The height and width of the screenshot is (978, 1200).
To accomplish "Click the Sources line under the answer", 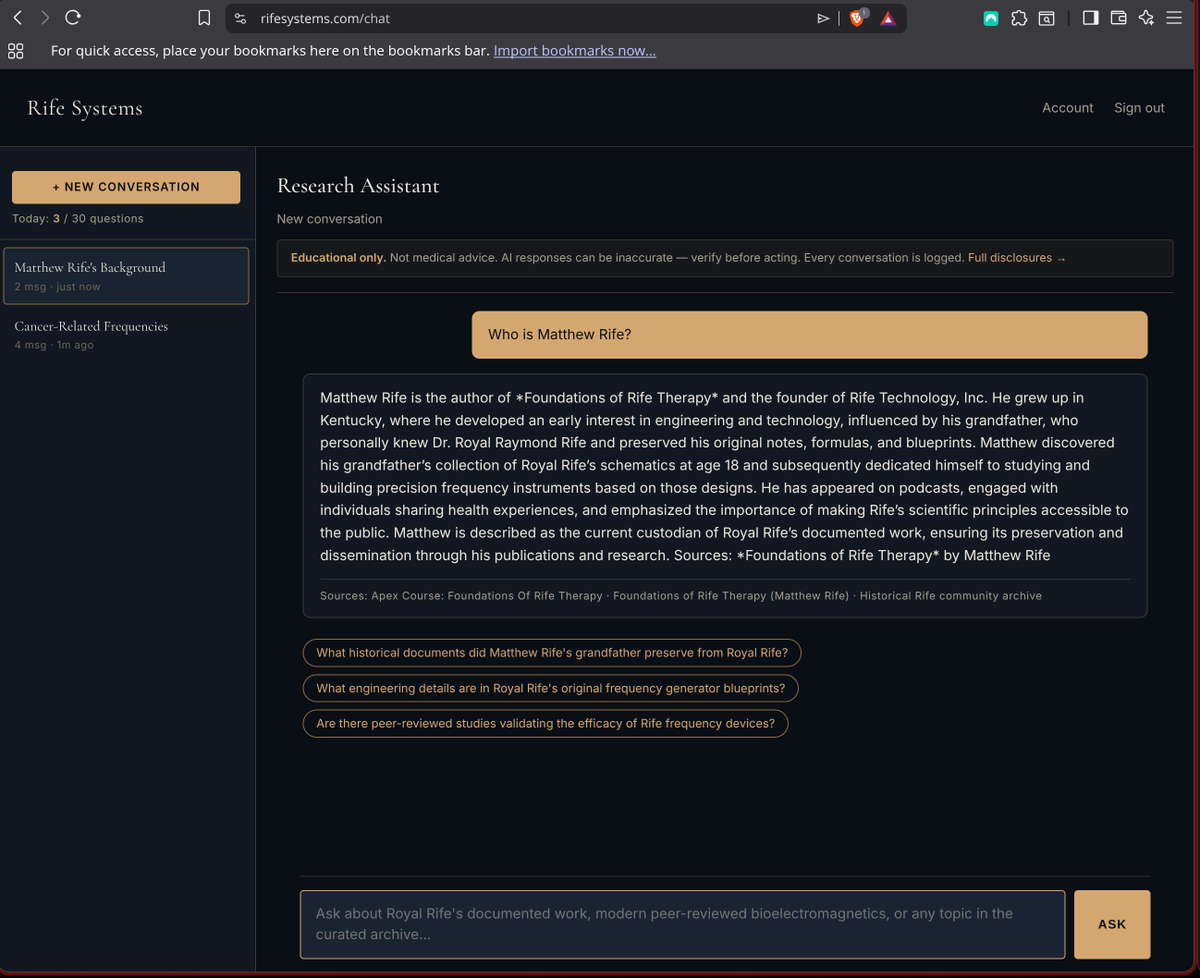I will point(681,596).
